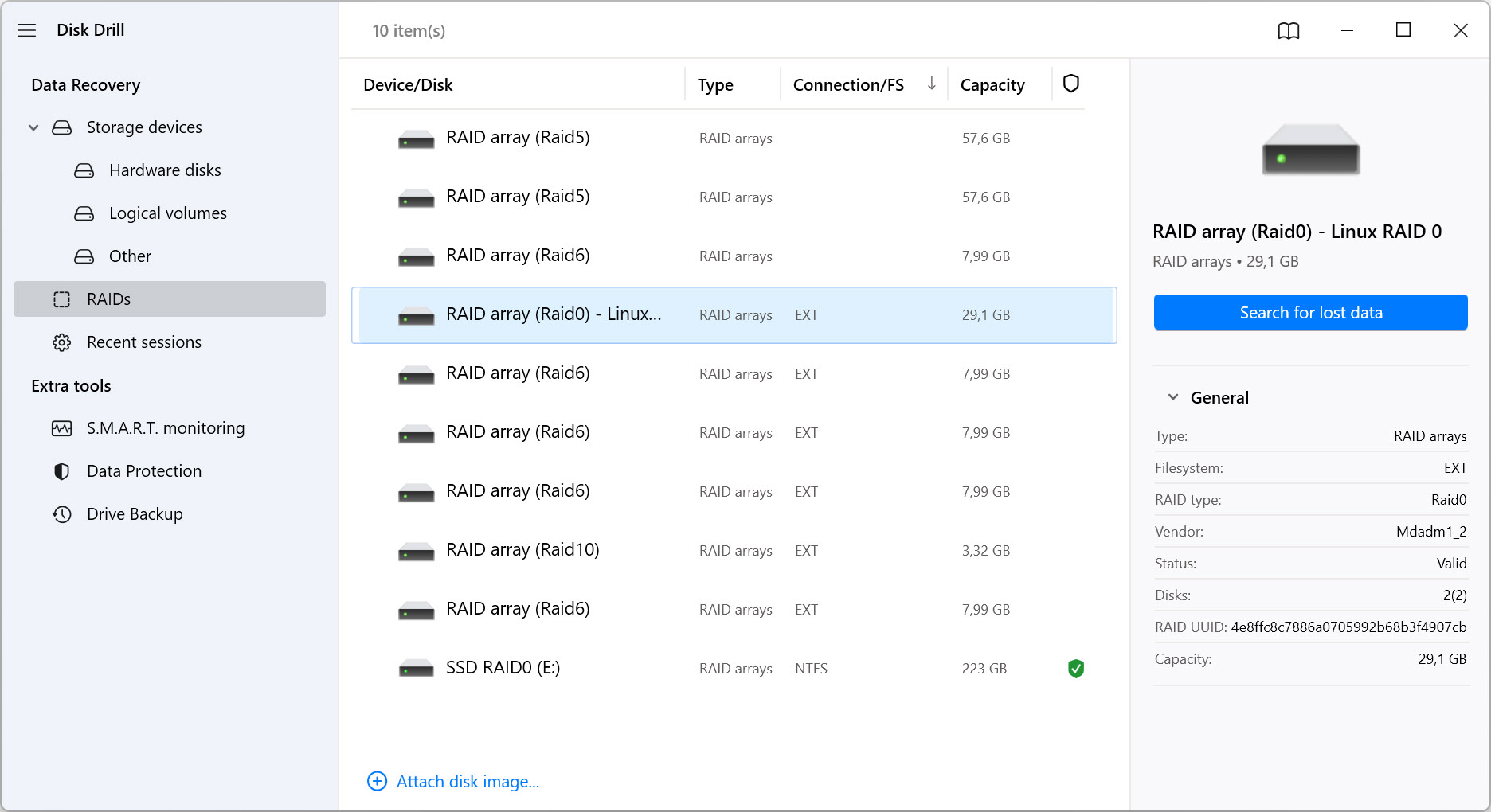
Task: Click the Mdadm1_2 vendor value
Action: click(1431, 532)
